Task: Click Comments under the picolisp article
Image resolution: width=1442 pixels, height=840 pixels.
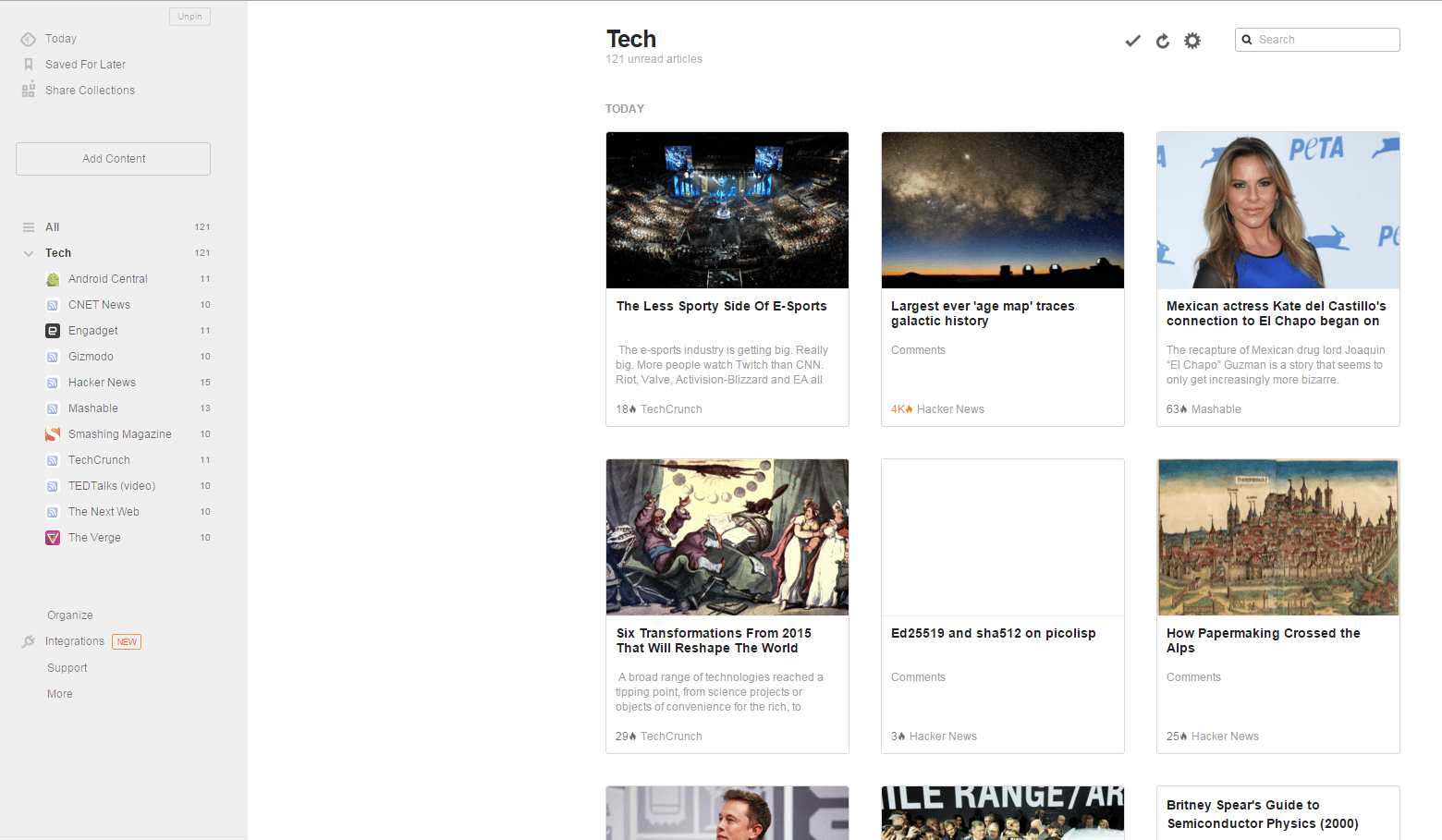Action: pyautogui.click(x=918, y=677)
